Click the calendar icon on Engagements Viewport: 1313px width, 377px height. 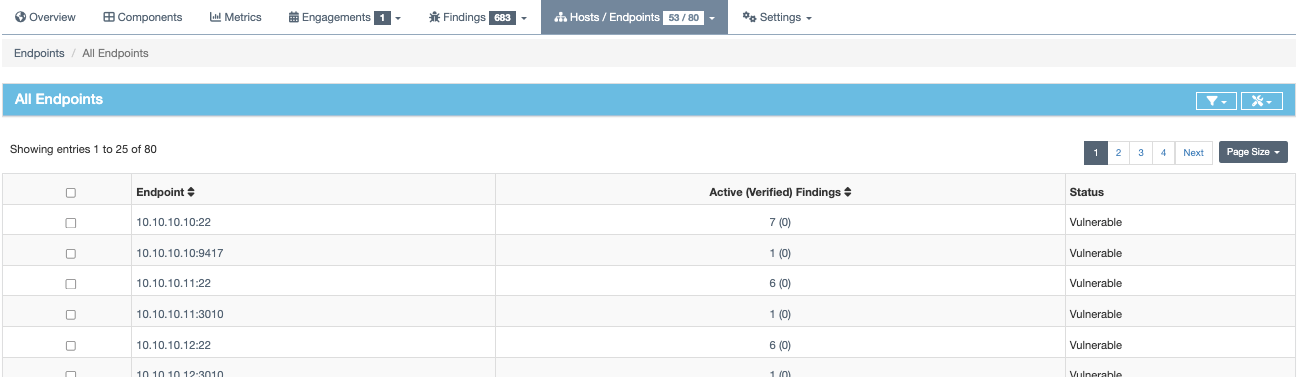coord(293,17)
